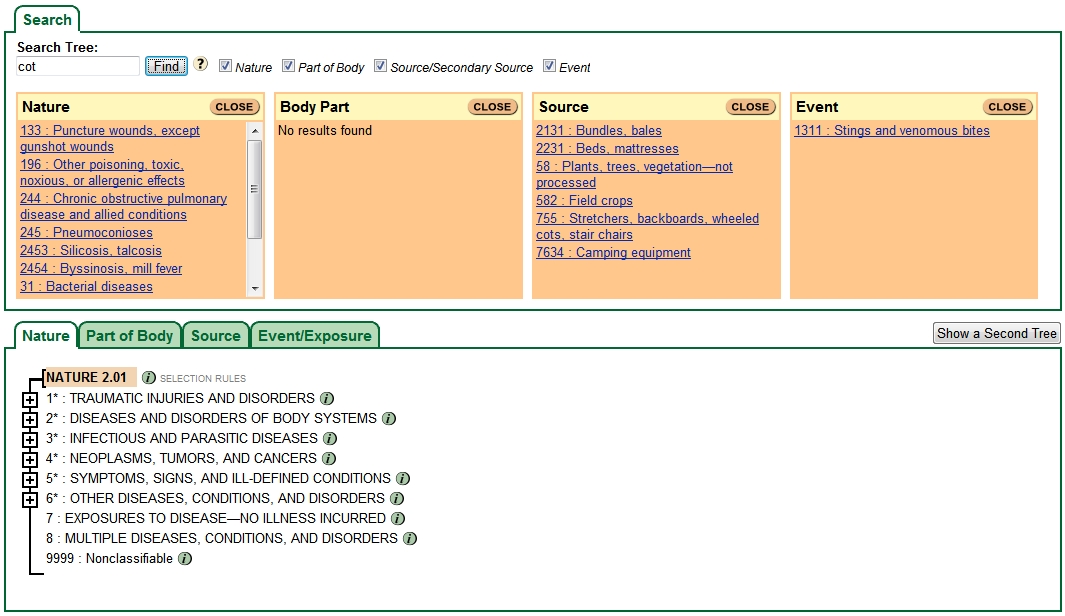Image resolution: width=1065 pixels, height=616 pixels.
Task: Click info icon for Traumatic Injuries and Disorders
Action: pos(326,398)
